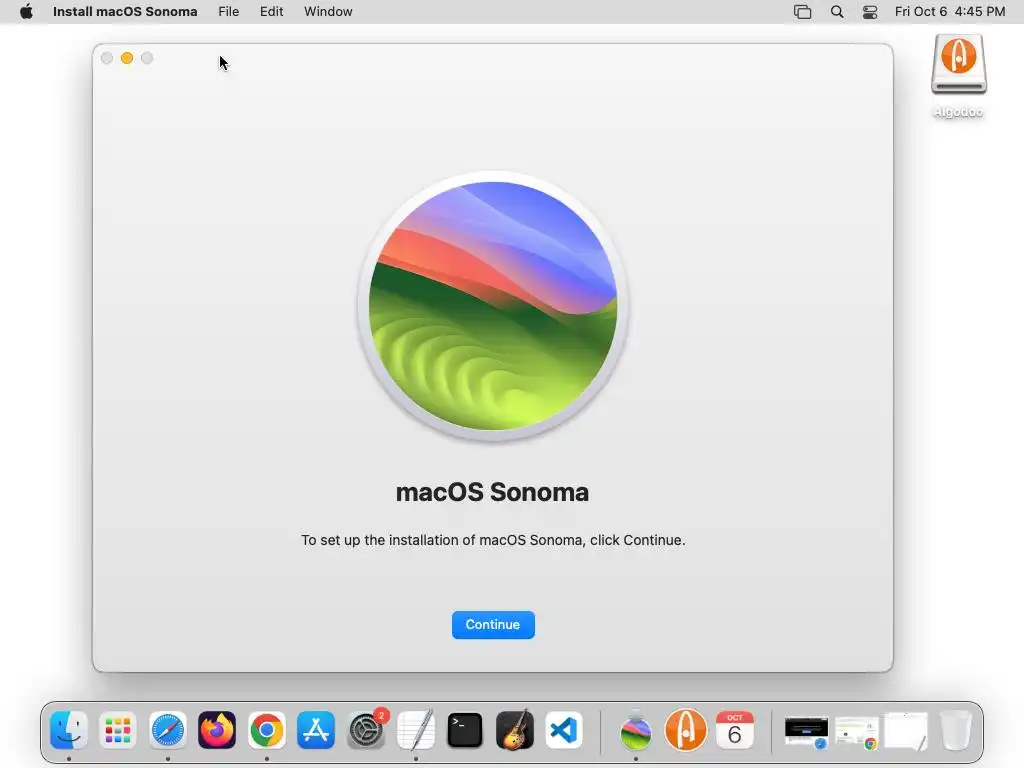Open Calendar from the Dock
The height and width of the screenshot is (768, 1024).
click(735, 730)
